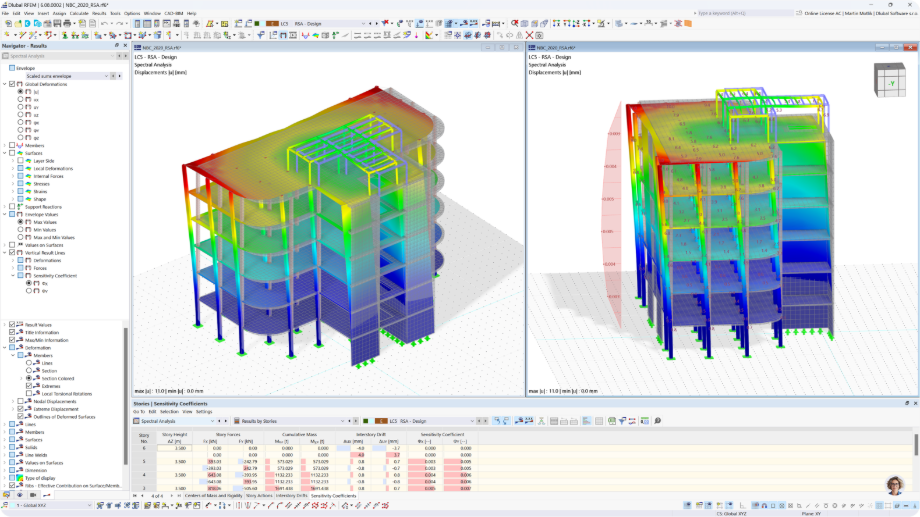Toggle the Envelope checkbox in Navigator
920x517 pixels.
[12, 68]
